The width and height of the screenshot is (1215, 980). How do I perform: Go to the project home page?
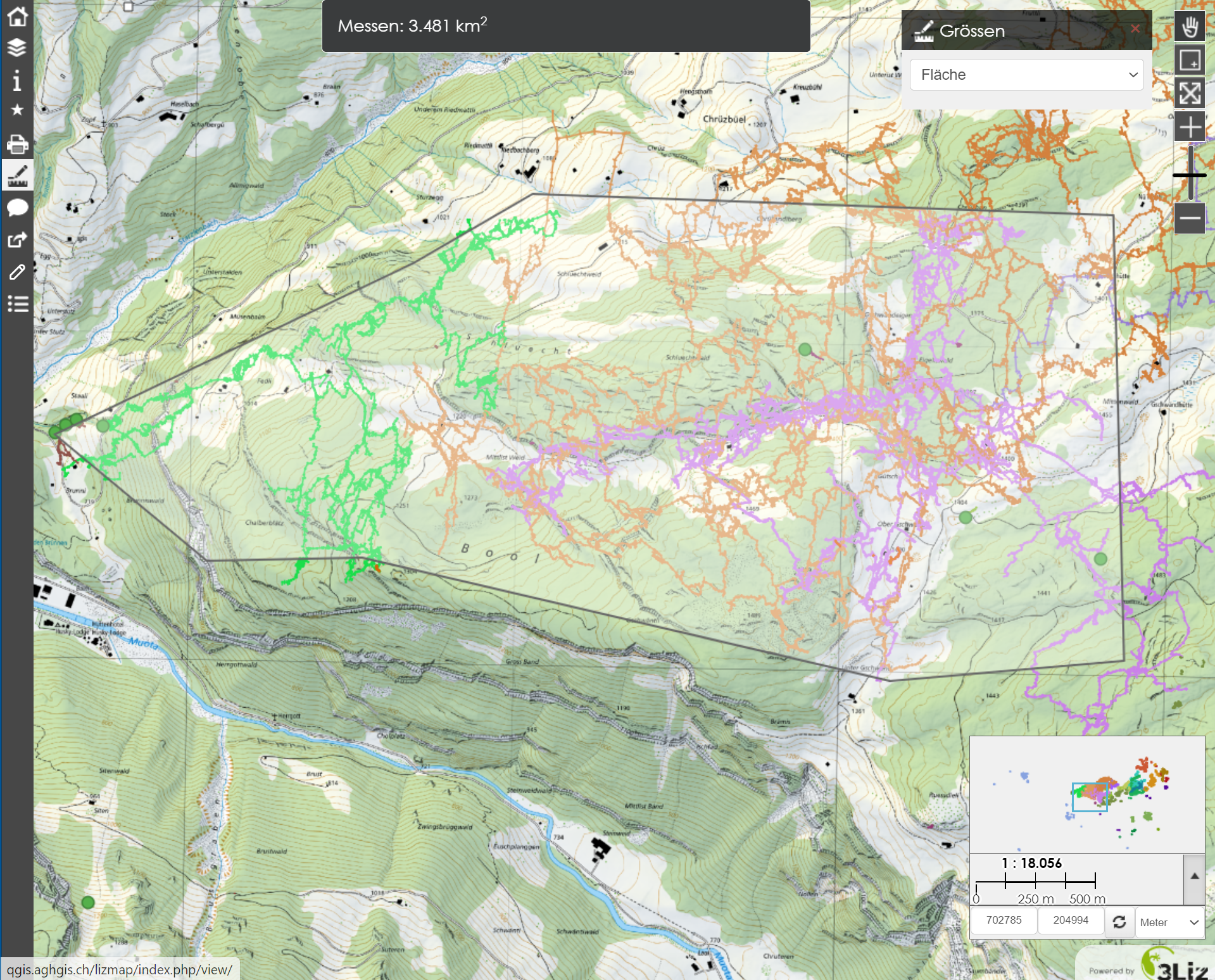(x=17, y=16)
